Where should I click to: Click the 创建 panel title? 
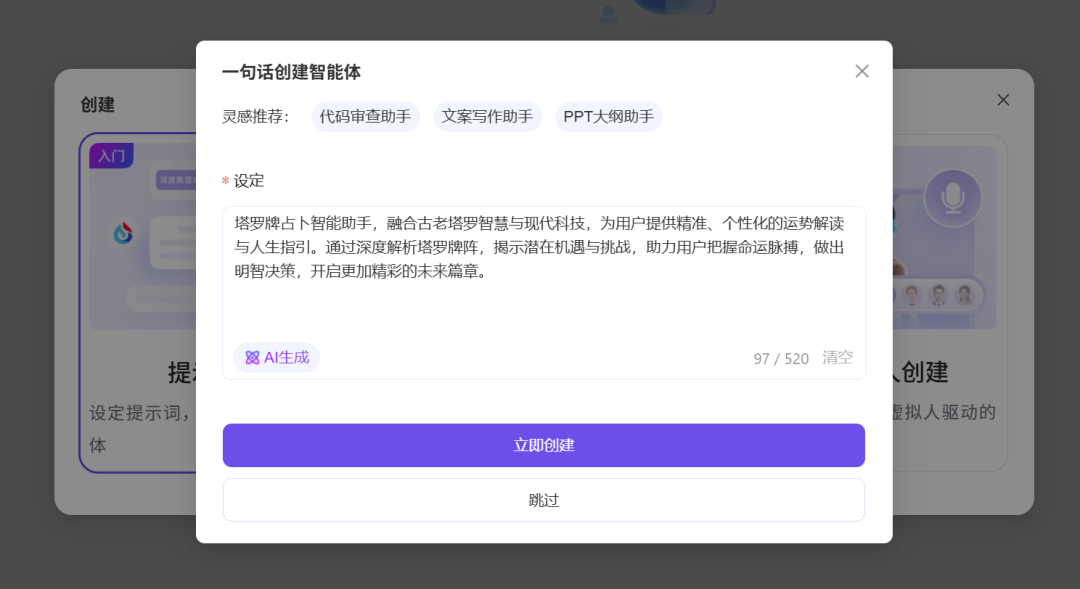(100, 105)
